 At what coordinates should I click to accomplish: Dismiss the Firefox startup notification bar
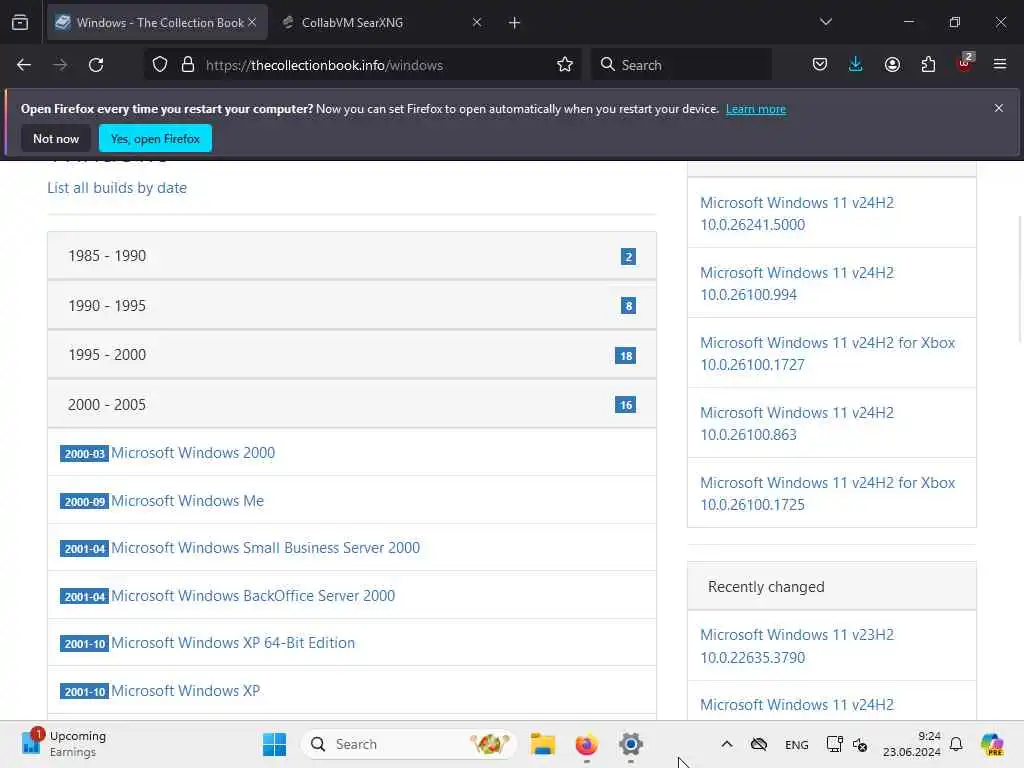999,108
